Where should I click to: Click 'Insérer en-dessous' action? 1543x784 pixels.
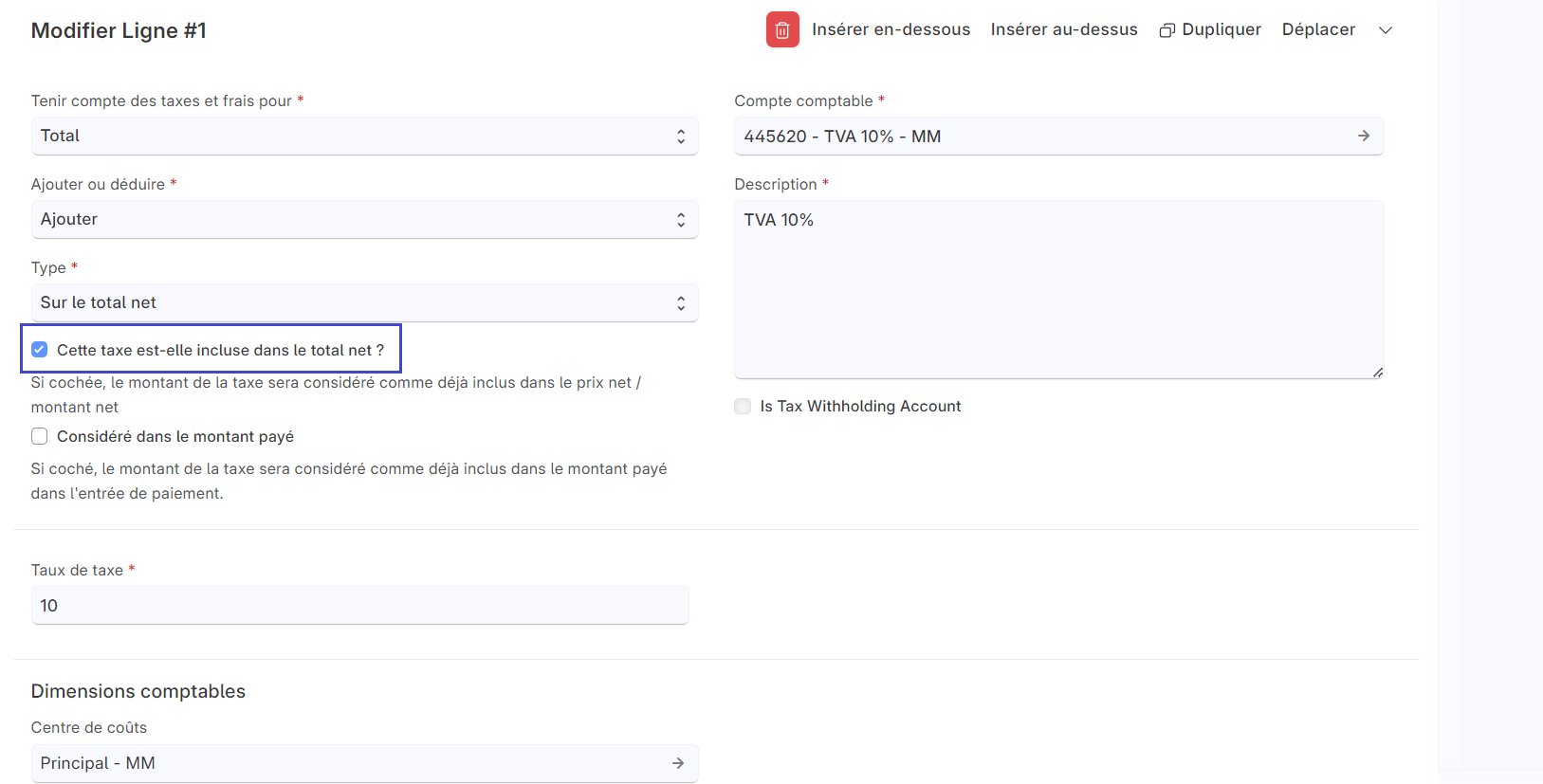point(891,30)
